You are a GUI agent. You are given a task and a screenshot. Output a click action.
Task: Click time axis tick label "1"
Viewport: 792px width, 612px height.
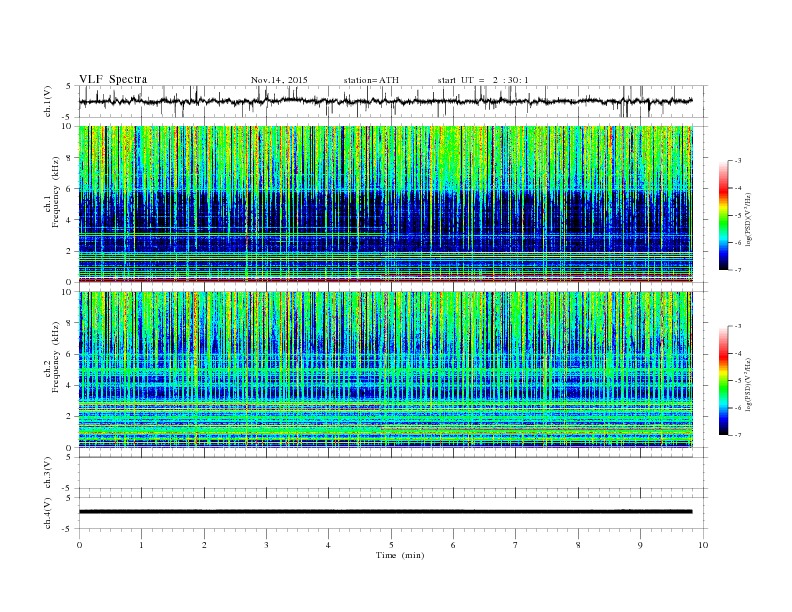click(141, 545)
